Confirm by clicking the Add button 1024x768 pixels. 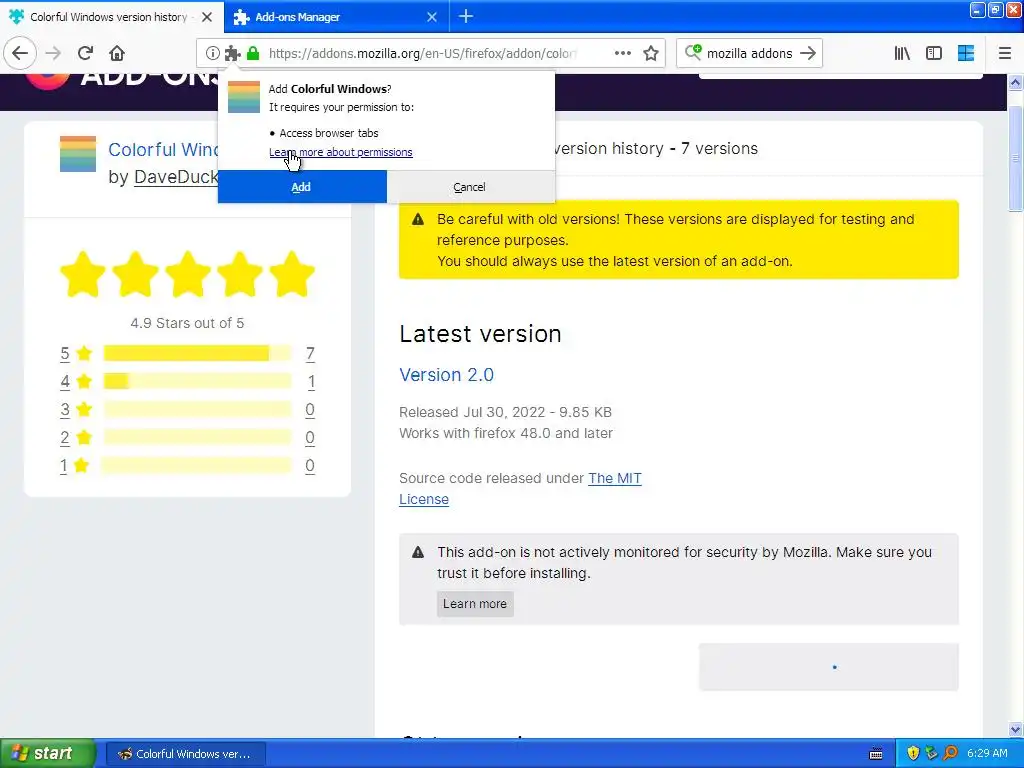tap(302, 187)
